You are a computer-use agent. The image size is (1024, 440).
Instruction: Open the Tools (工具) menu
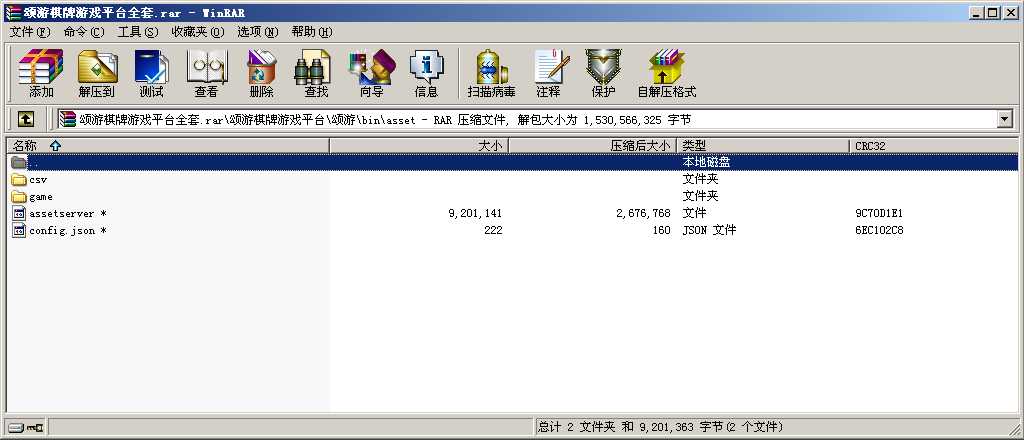click(x=138, y=31)
